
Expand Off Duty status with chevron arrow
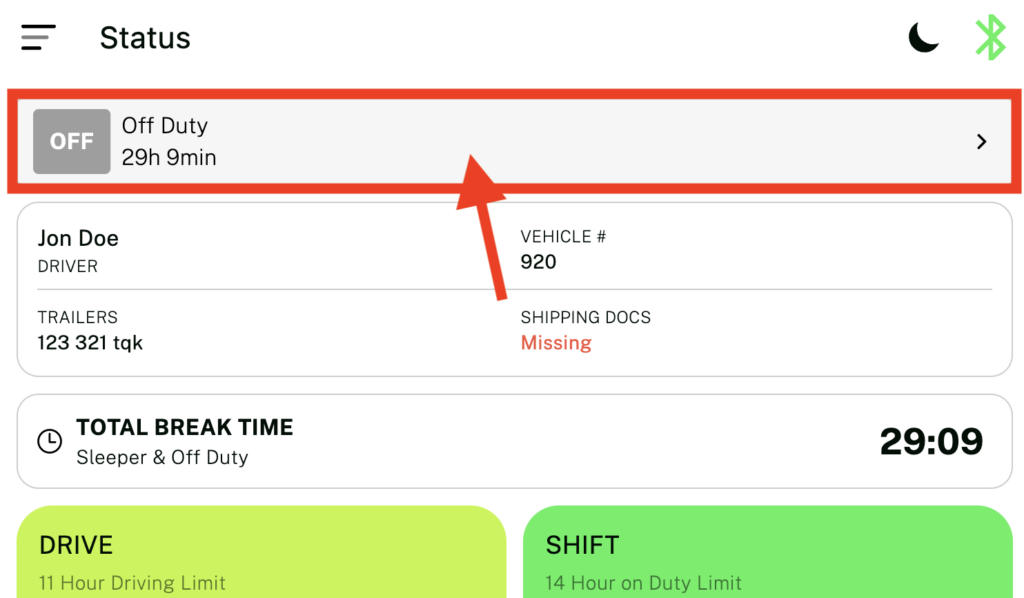981,142
